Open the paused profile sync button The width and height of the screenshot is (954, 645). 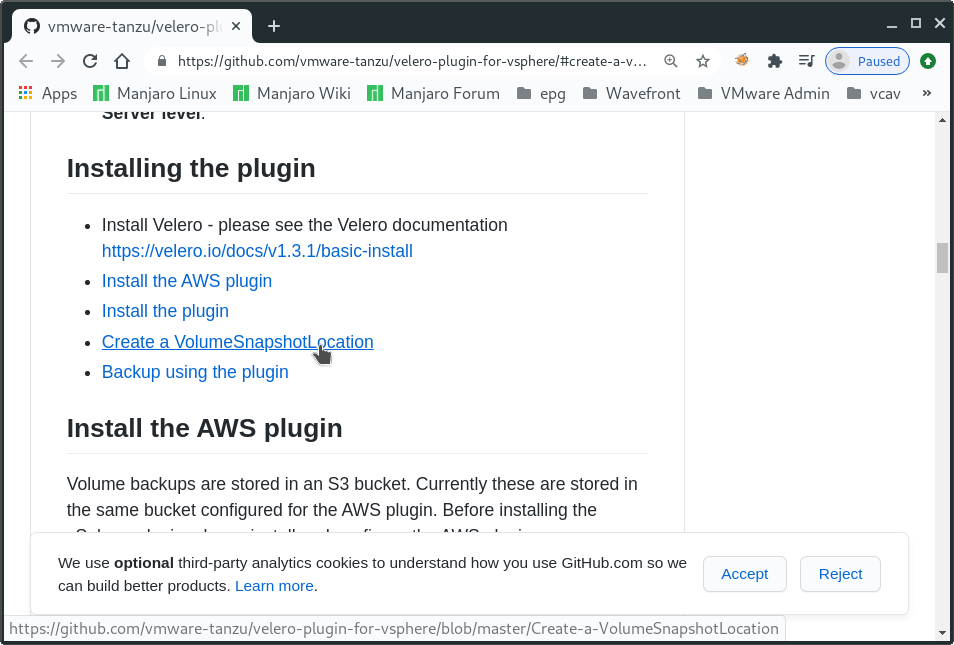(867, 61)
